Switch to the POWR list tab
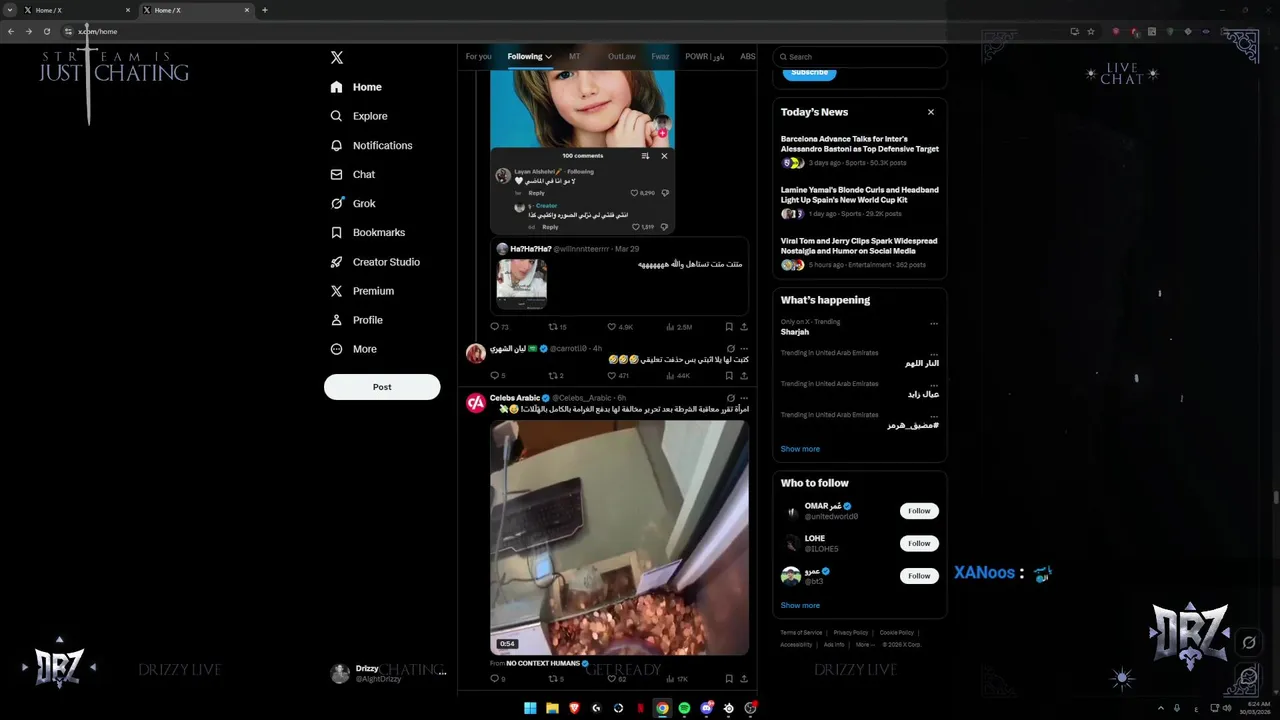 click(705, 57)
